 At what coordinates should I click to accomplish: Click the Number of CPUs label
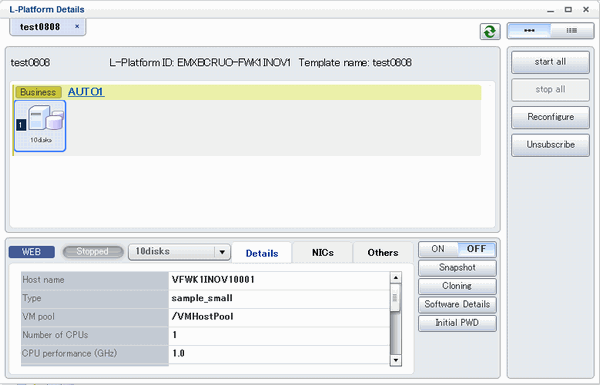pyautogui.click(x=55, y=335)
